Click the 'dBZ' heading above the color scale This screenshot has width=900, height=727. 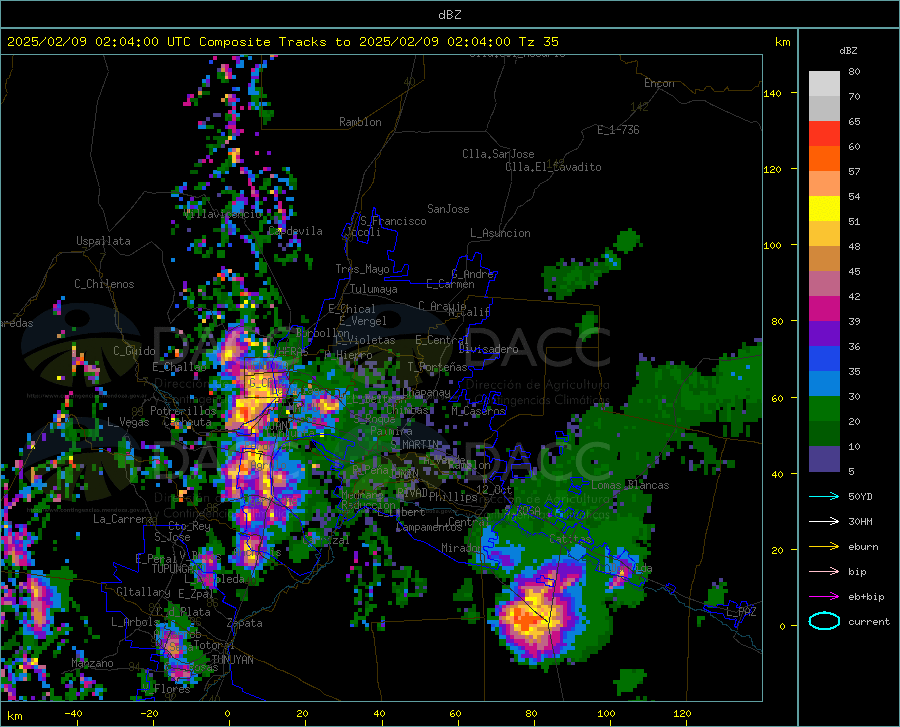pyautogui.click(x=848, y=50)
